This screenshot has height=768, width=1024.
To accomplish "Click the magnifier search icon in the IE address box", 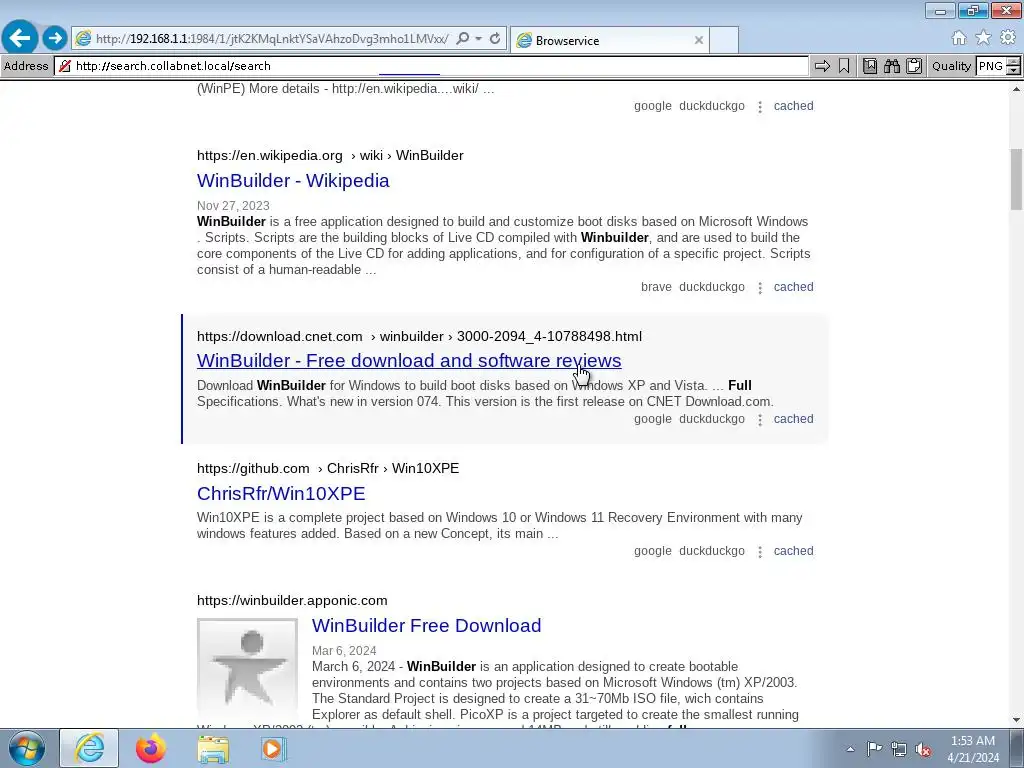I will point(462,39).
